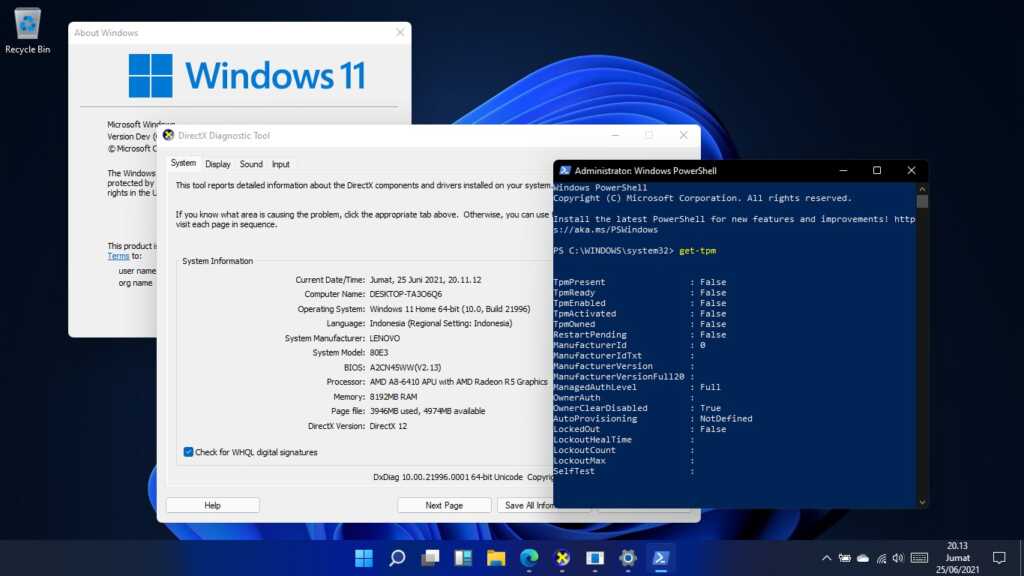Open the notification center icon
The height and width of the screenshot is (576, 1024).
point(999,558)
